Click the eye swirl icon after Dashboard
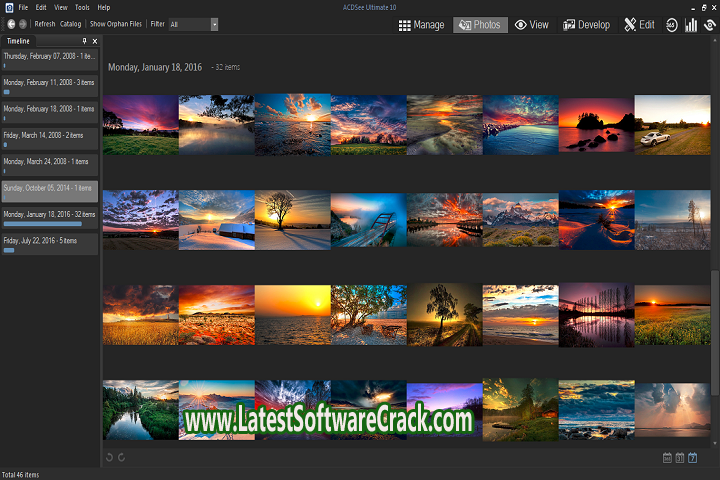The height and width of the screenshot is (480, 720). point(710,25)
